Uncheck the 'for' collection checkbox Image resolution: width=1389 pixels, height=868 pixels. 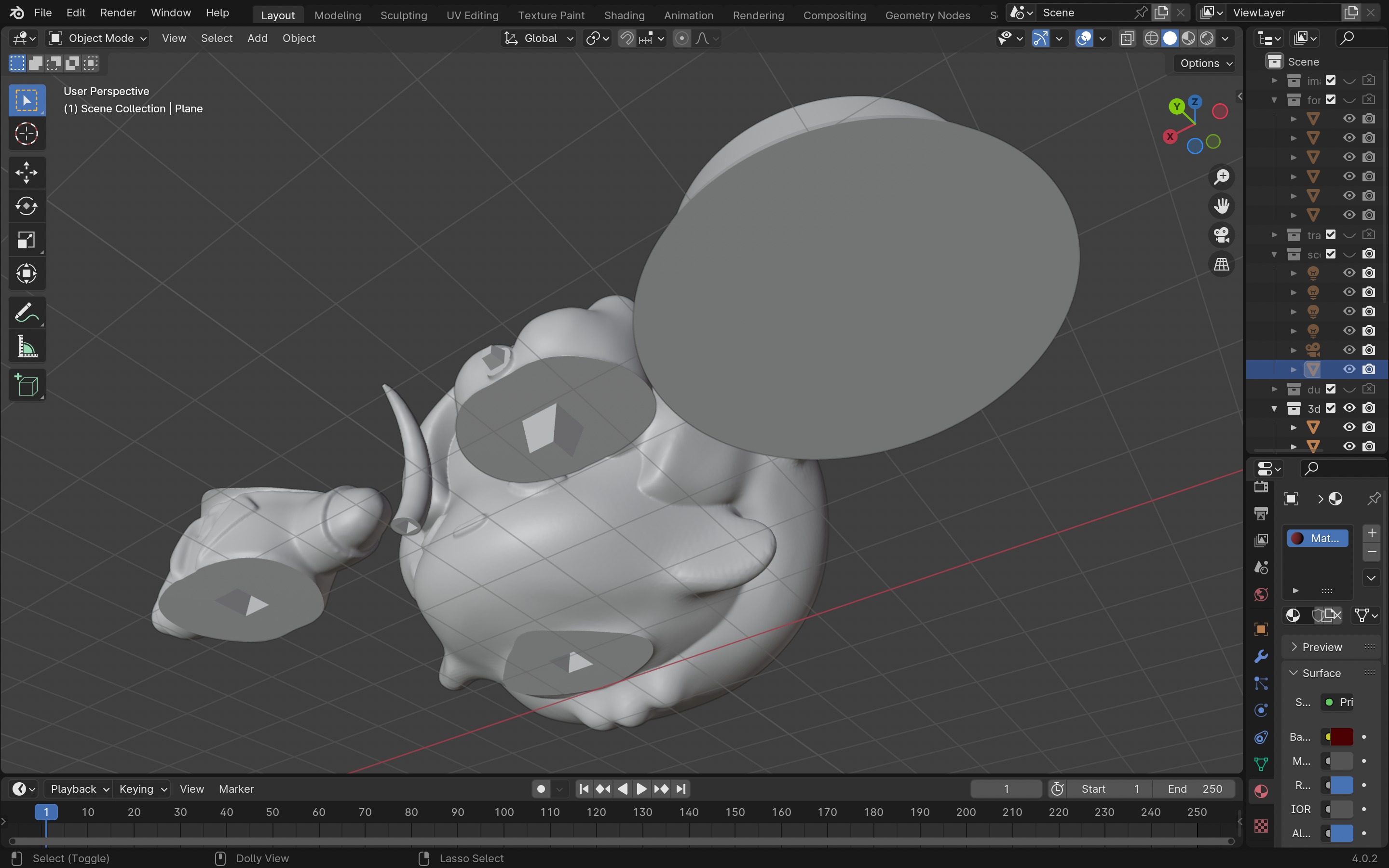[x=1331, y=100]
